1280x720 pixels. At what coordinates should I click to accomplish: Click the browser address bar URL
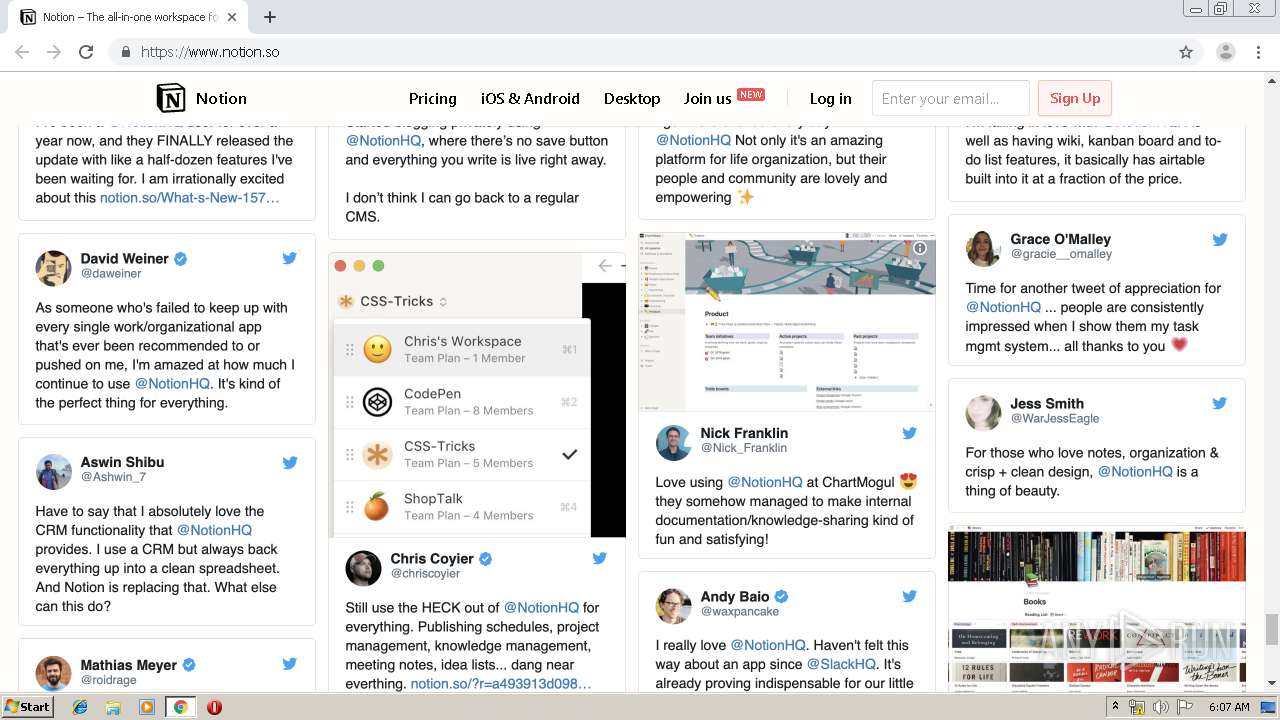click(x=210, y=52)
